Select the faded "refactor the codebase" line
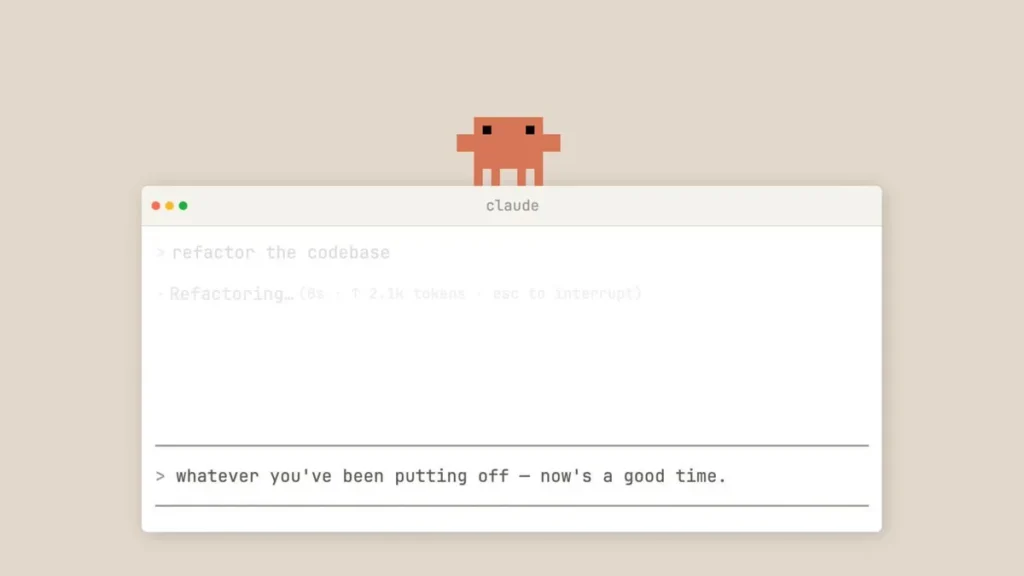This screenshot has height=576, width=1024. 281,253
